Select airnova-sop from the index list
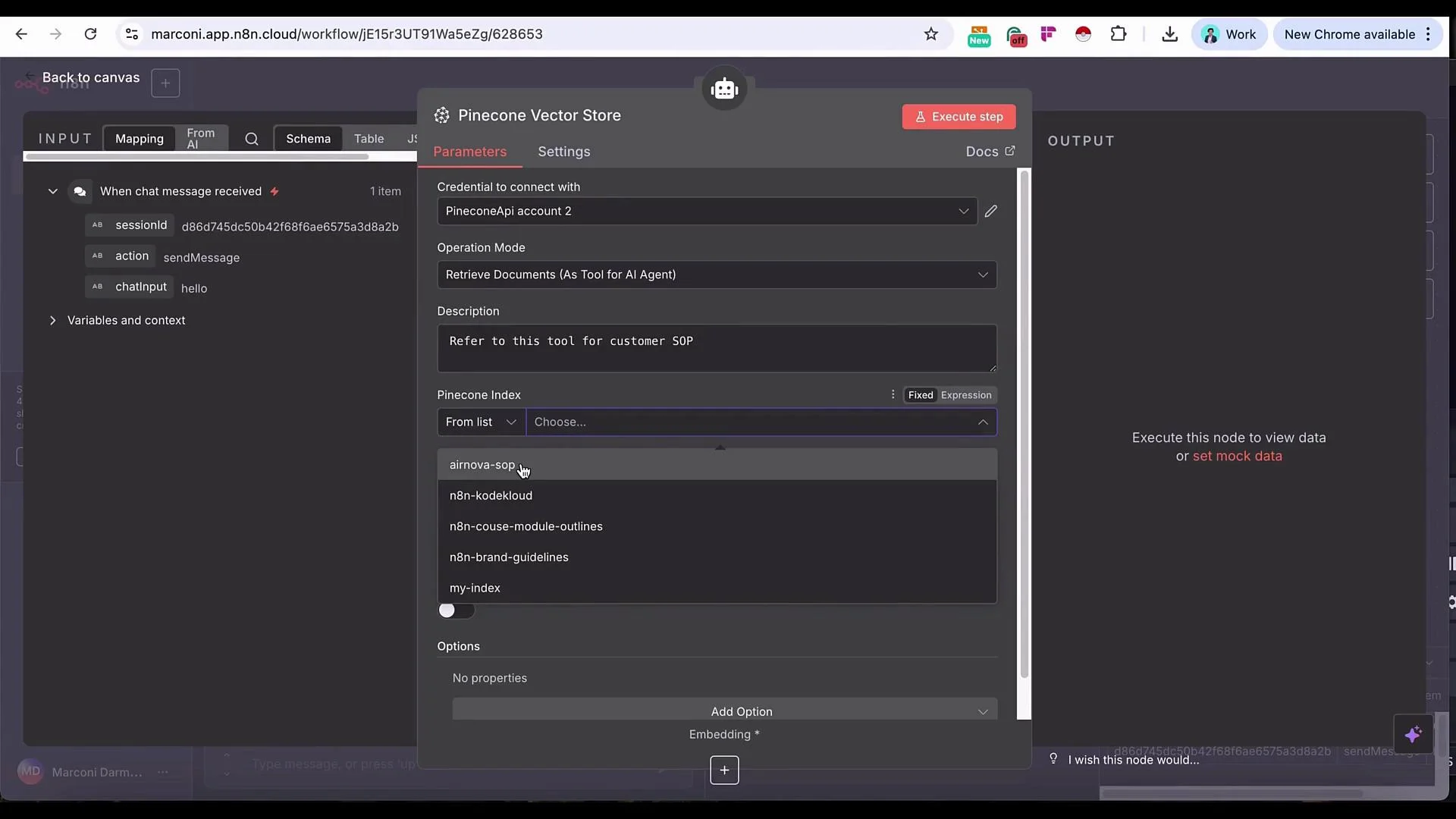 [x=717, y=465]
